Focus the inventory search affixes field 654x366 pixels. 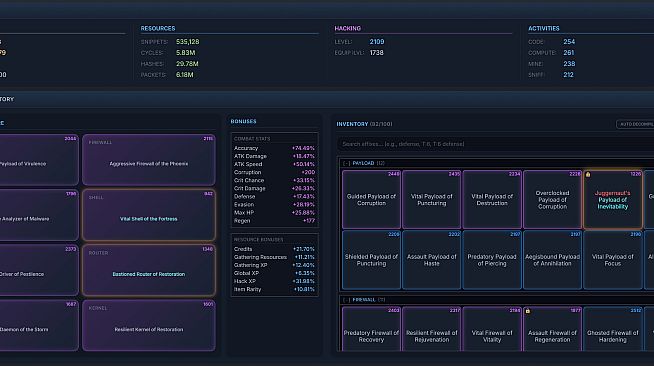pos(496,144)
